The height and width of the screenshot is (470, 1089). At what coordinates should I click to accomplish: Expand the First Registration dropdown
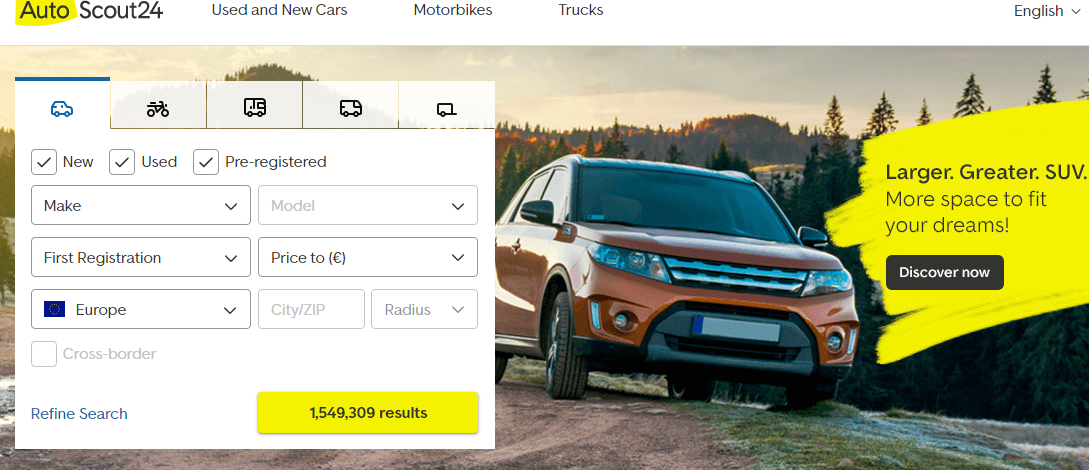coord(141,258)
